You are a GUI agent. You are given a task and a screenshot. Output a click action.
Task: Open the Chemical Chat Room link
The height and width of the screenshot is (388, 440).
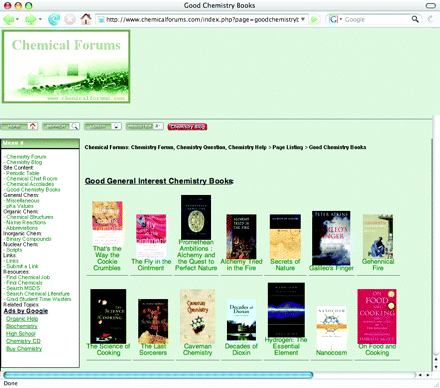[x=32, y=179]
